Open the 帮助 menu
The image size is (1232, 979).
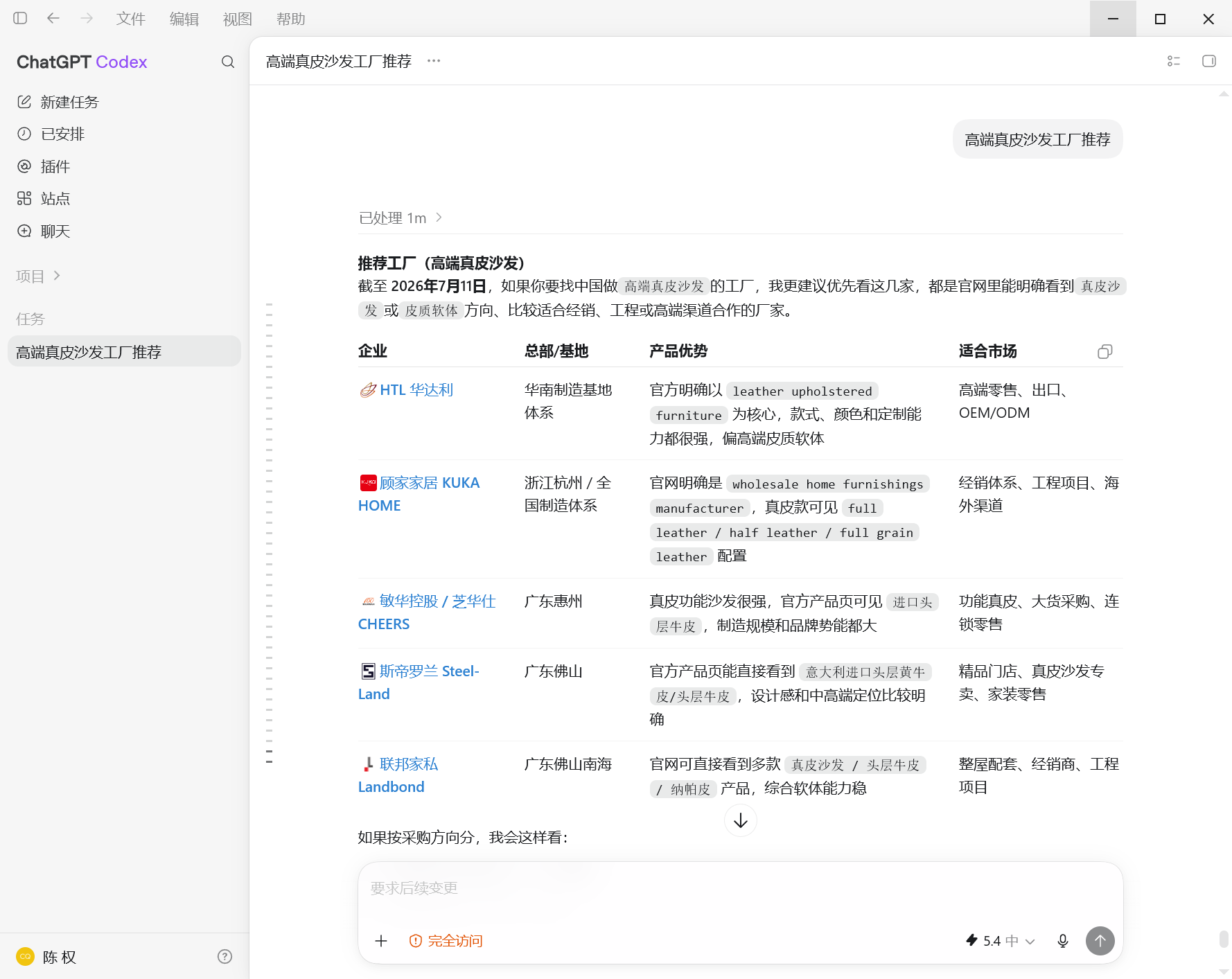coord(291,19)
